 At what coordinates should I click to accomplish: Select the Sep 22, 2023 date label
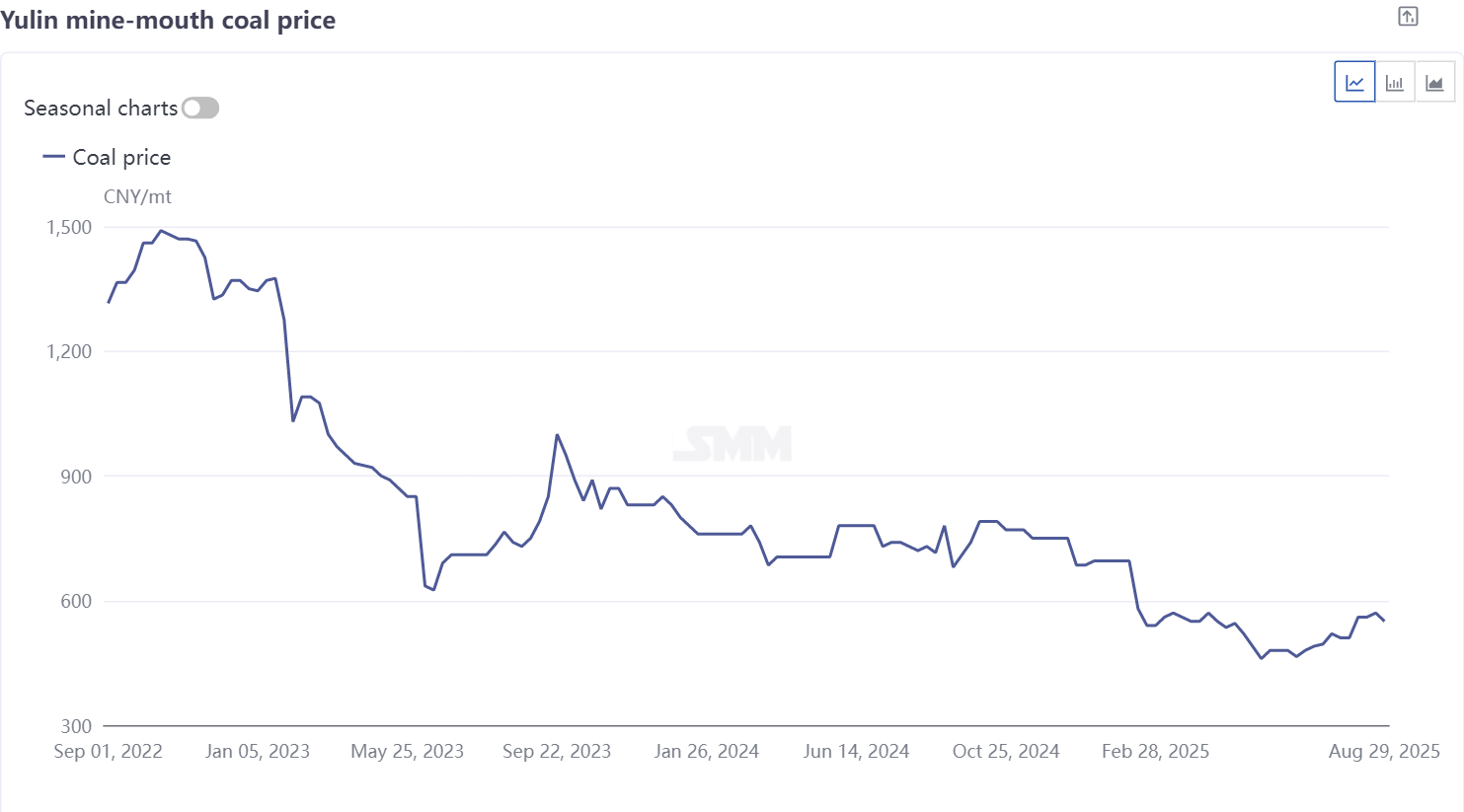pyautogui.click(x=557, y=752)
